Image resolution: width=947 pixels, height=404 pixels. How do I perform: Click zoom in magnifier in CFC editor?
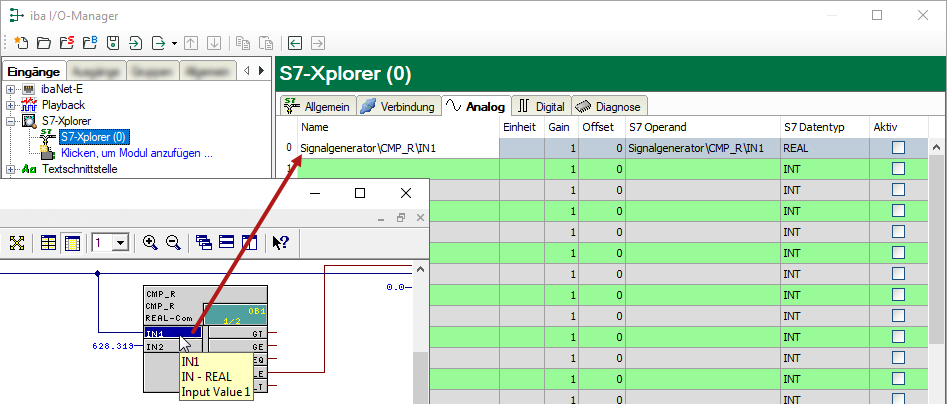click(150, 242)
